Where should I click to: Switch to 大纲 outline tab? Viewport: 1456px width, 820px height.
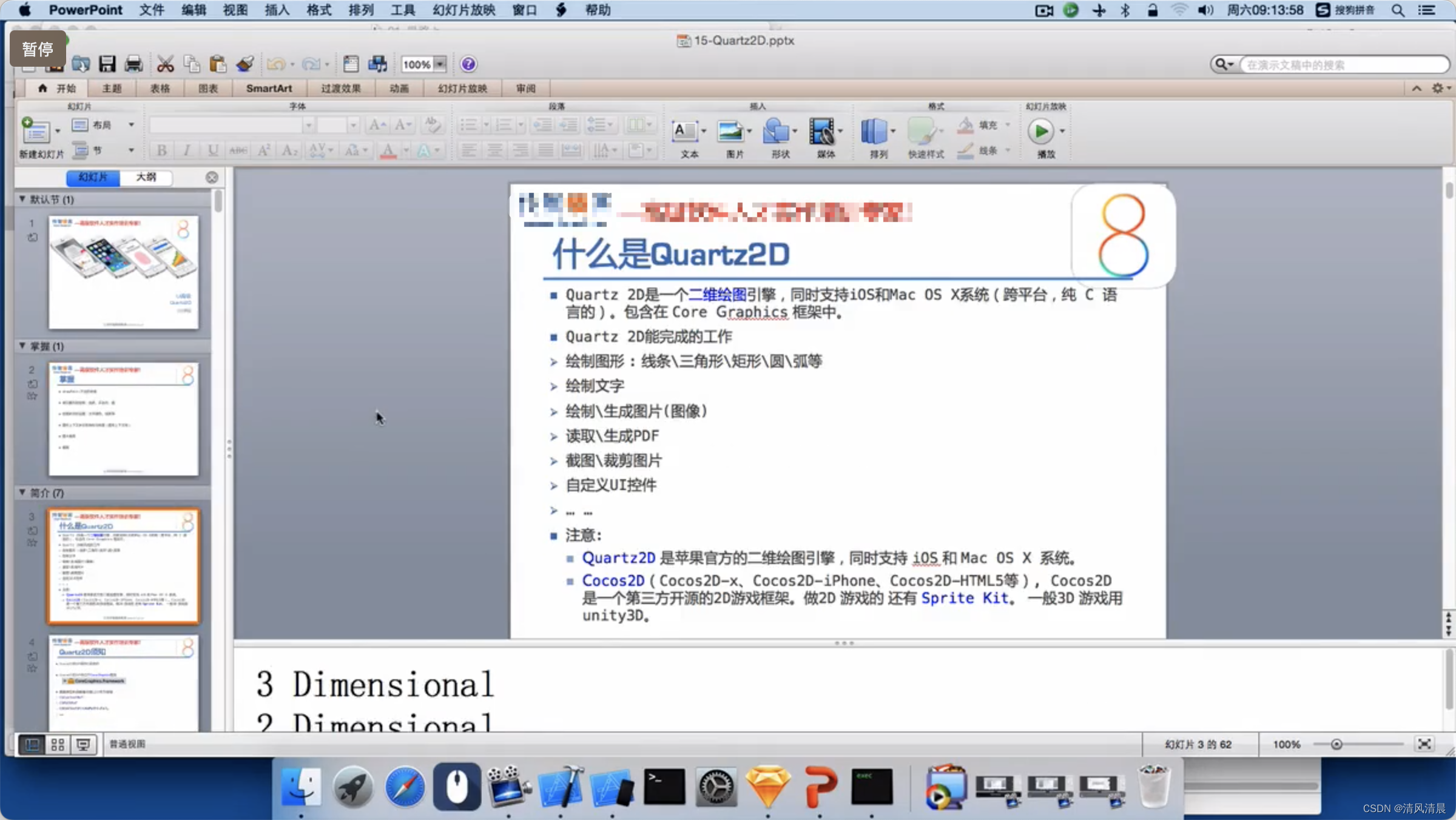(146, 177)
